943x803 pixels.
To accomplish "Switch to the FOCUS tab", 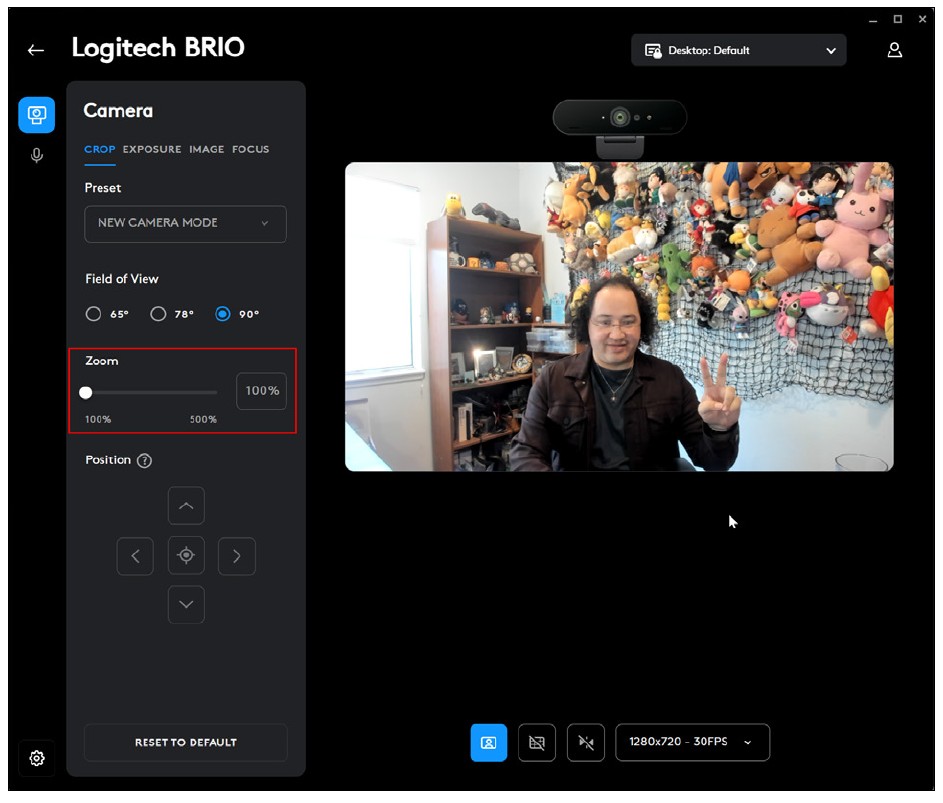I will (x=251, y=149).
